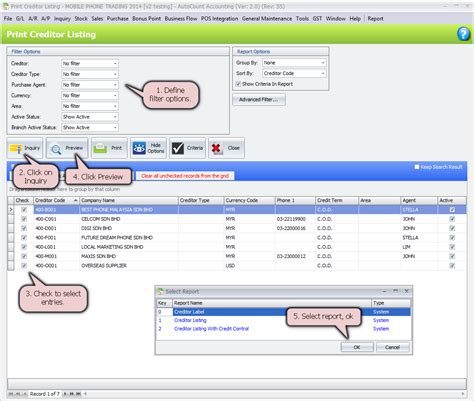
Task: Open the A/P menu
Action: pyautogui.click(x=46, y=19)
